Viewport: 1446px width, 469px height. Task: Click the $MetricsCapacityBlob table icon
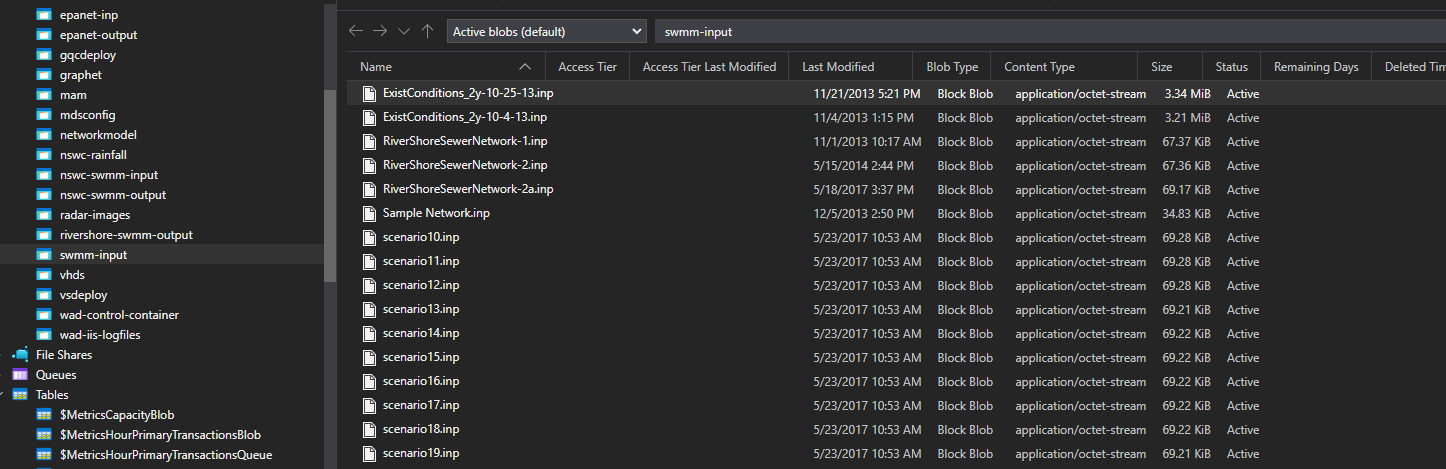[43, 415]
